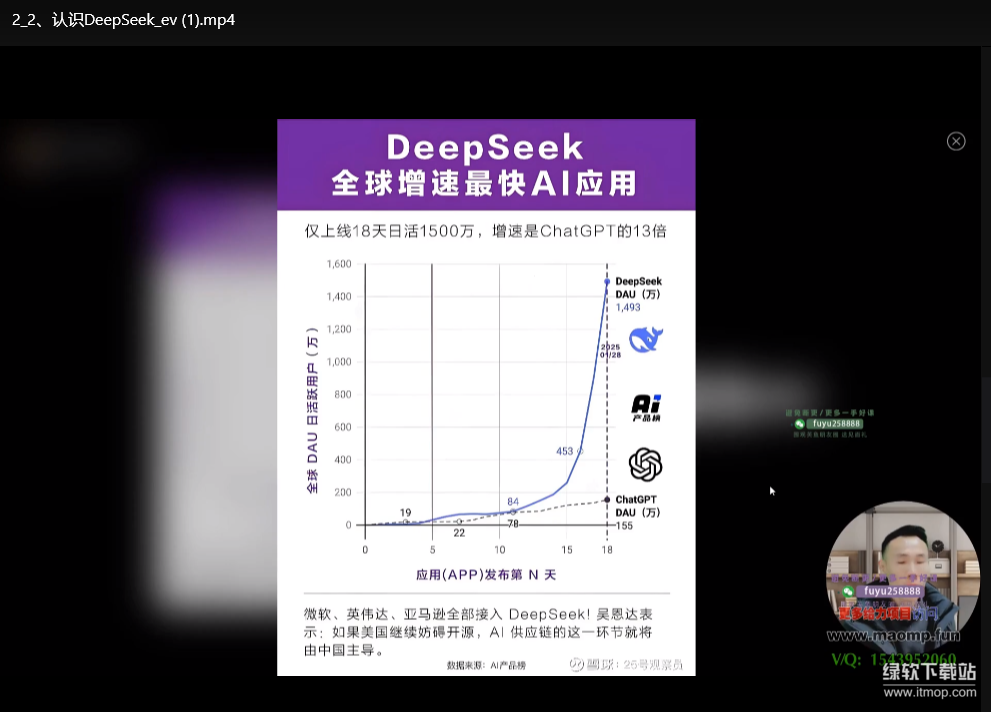Image resolution: width=991 pixels, height=712 pixels.
Task: Click the 1,000 y-axis label
Action: tap(339, 362)
